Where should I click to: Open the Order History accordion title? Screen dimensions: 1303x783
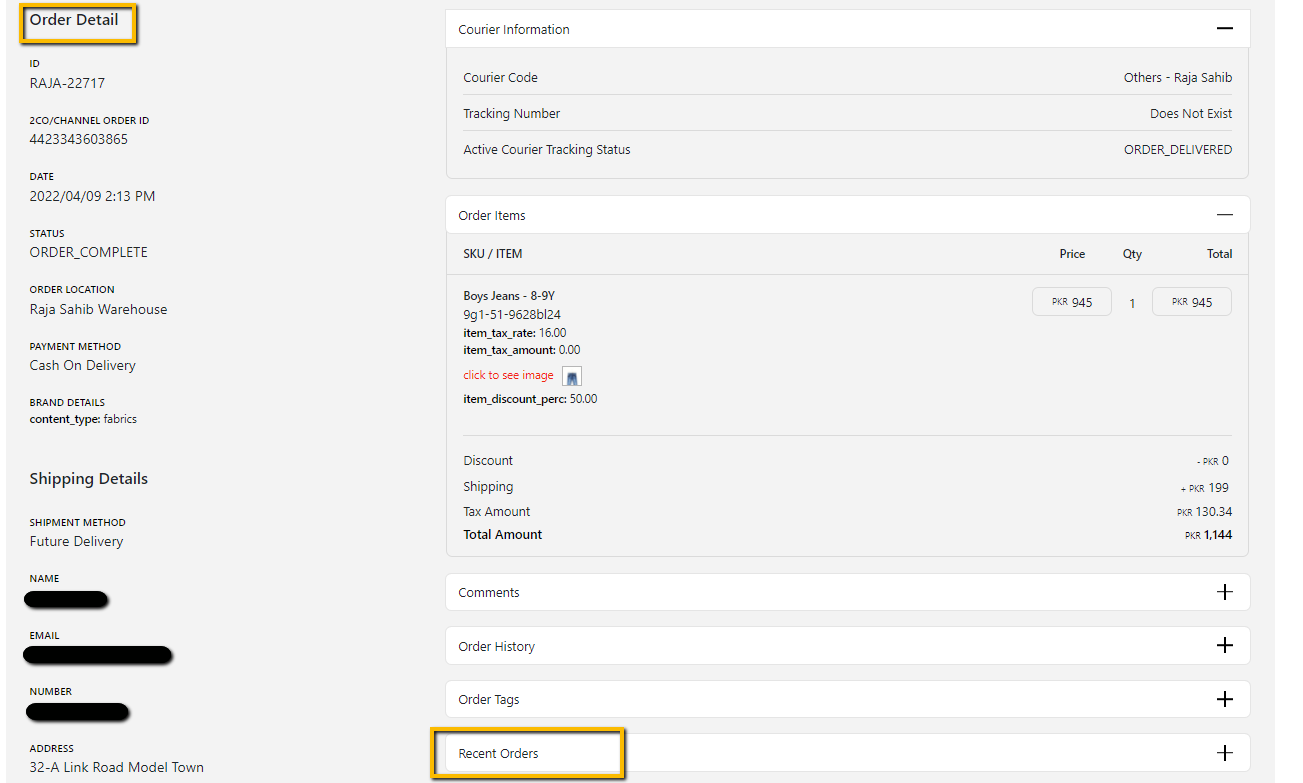497,647
